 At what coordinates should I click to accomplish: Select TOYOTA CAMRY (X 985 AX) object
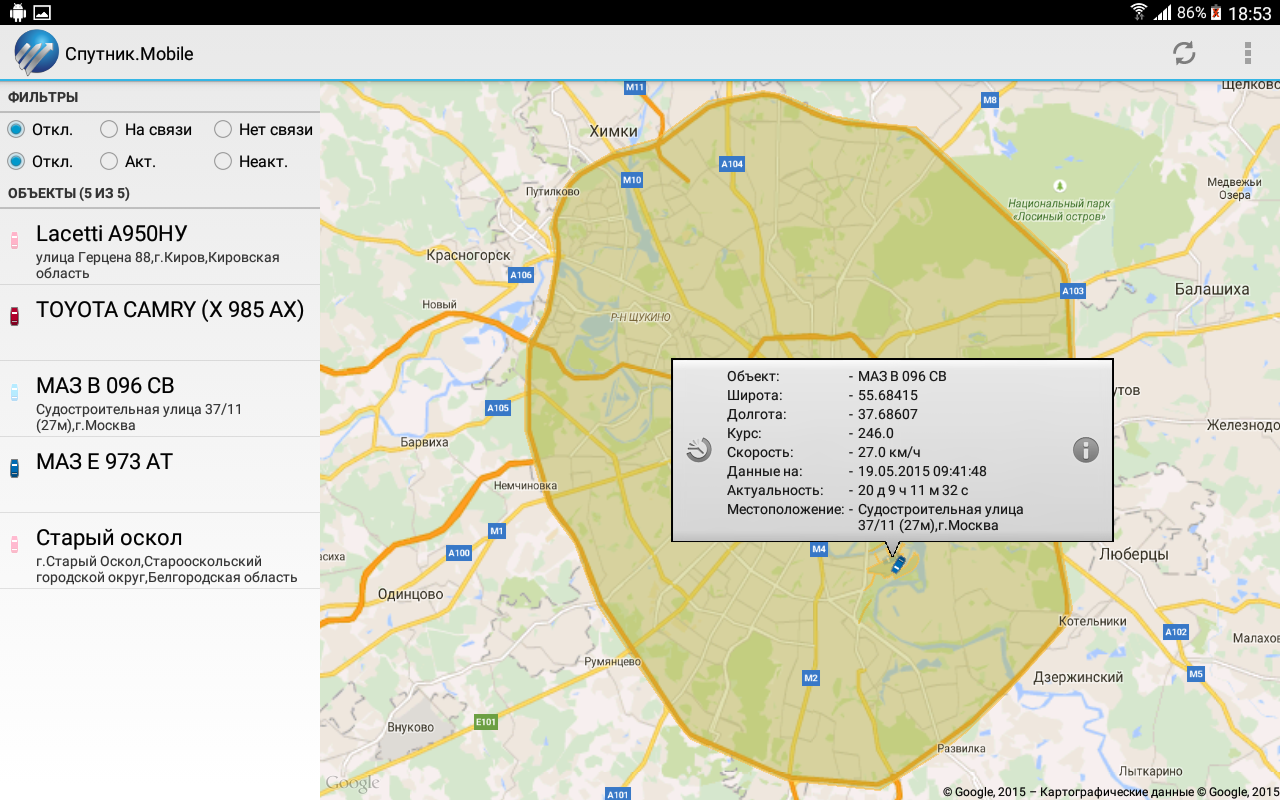tap(160, 323)
